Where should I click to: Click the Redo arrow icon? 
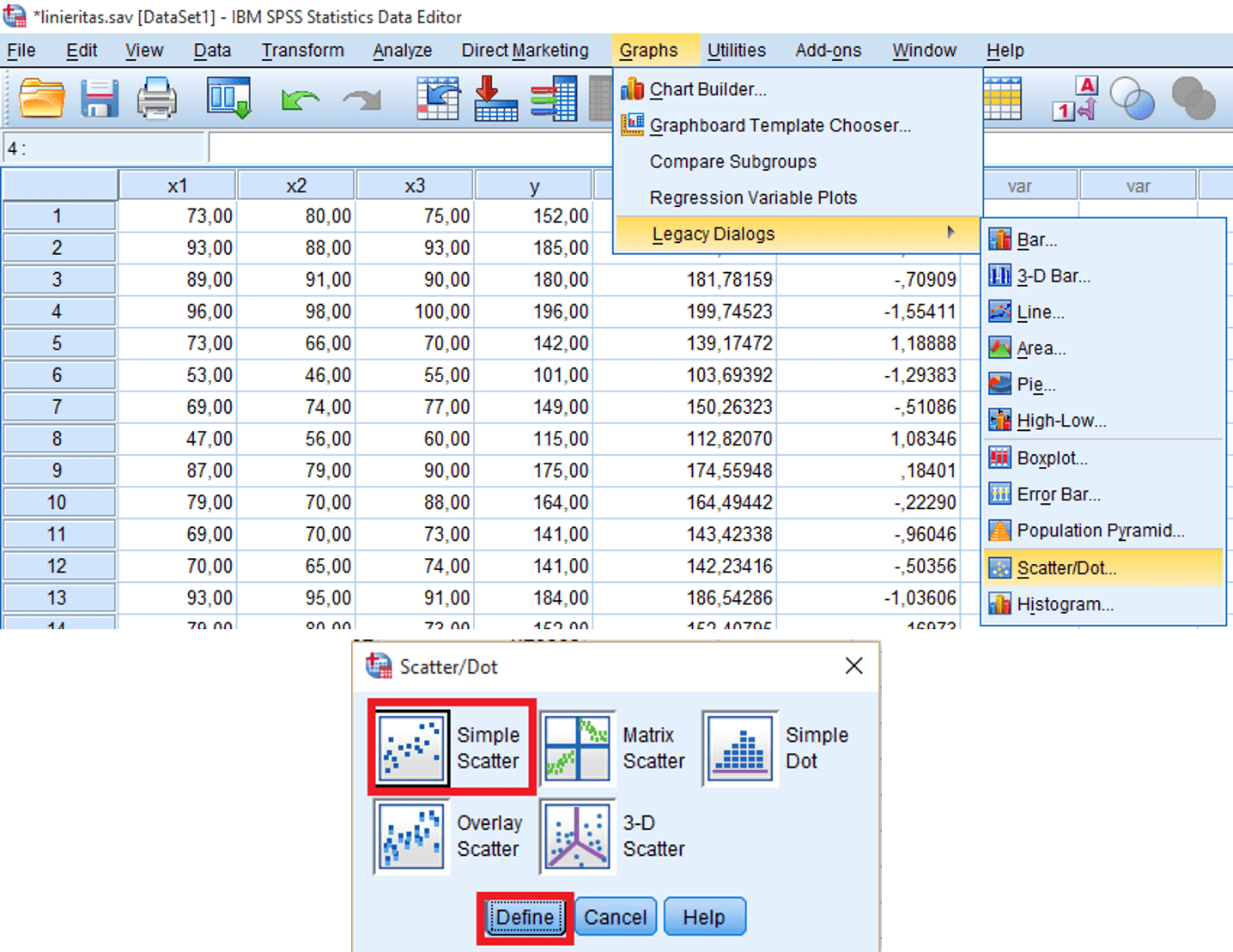point(361,98)
